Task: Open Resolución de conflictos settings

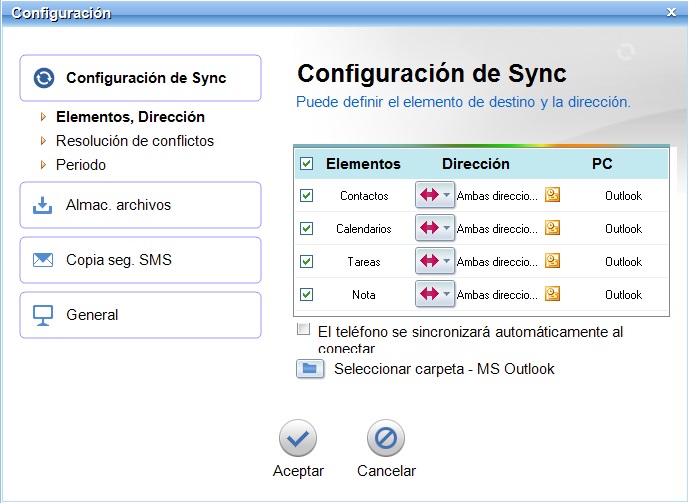Action: (x=134, y=141)
